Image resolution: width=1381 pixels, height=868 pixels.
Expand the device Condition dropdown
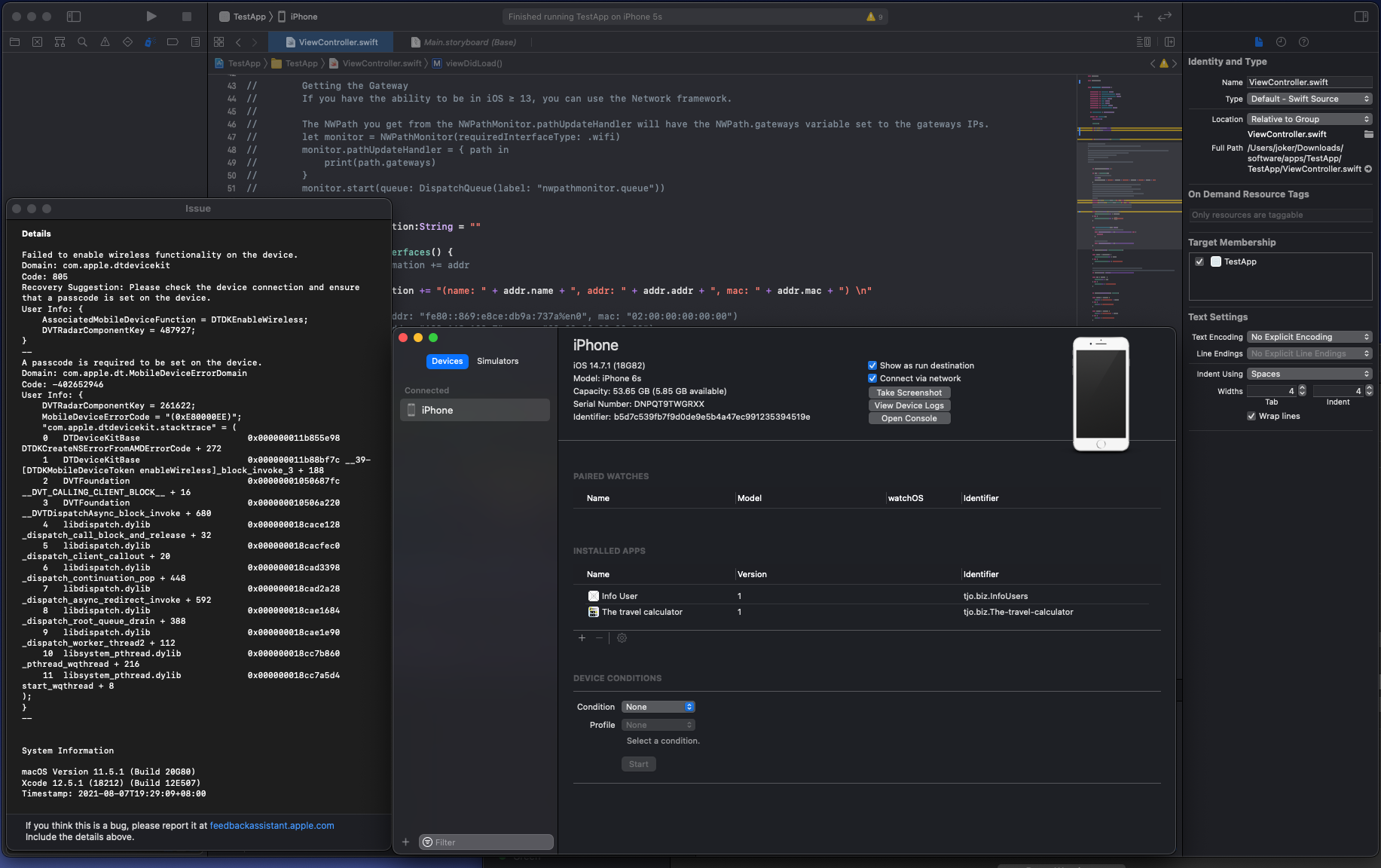(x=658, y=707)
